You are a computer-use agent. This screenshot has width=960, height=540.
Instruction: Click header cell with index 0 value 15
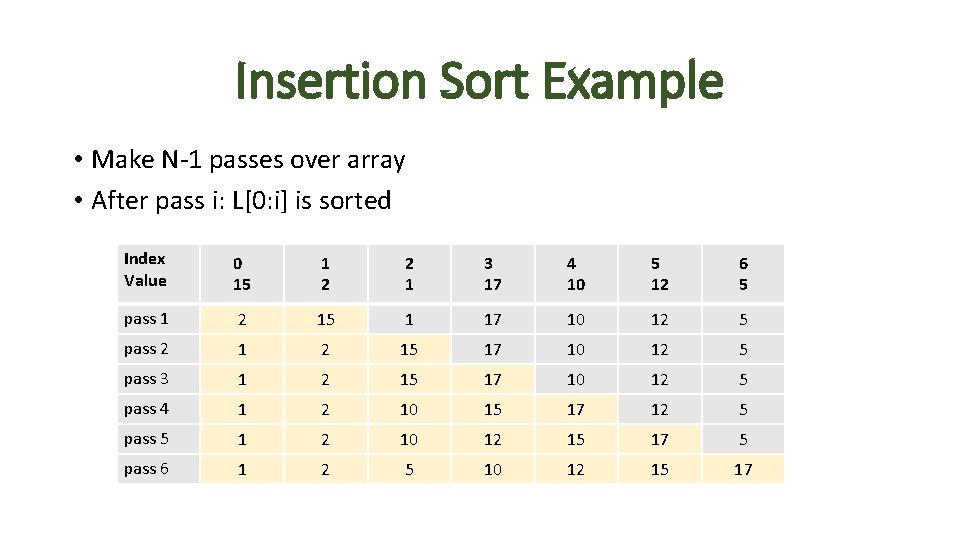click(241, 274)
